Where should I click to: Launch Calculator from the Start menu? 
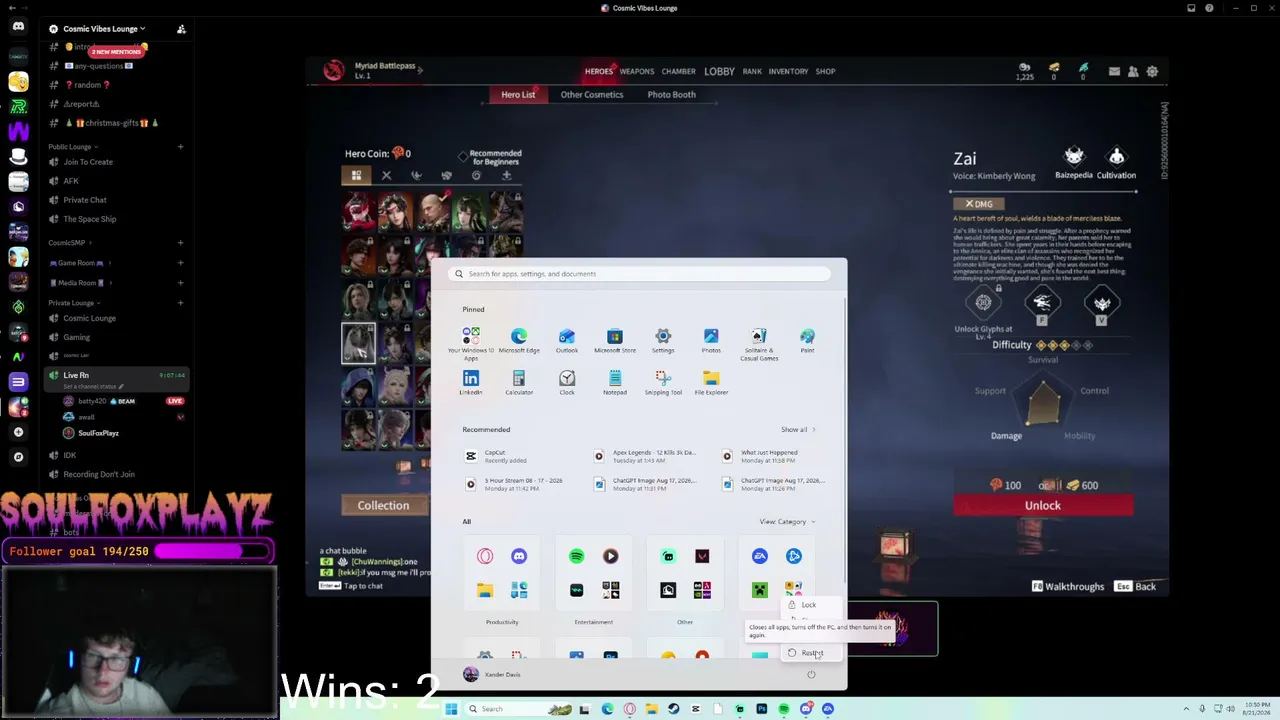click(519, 382)
